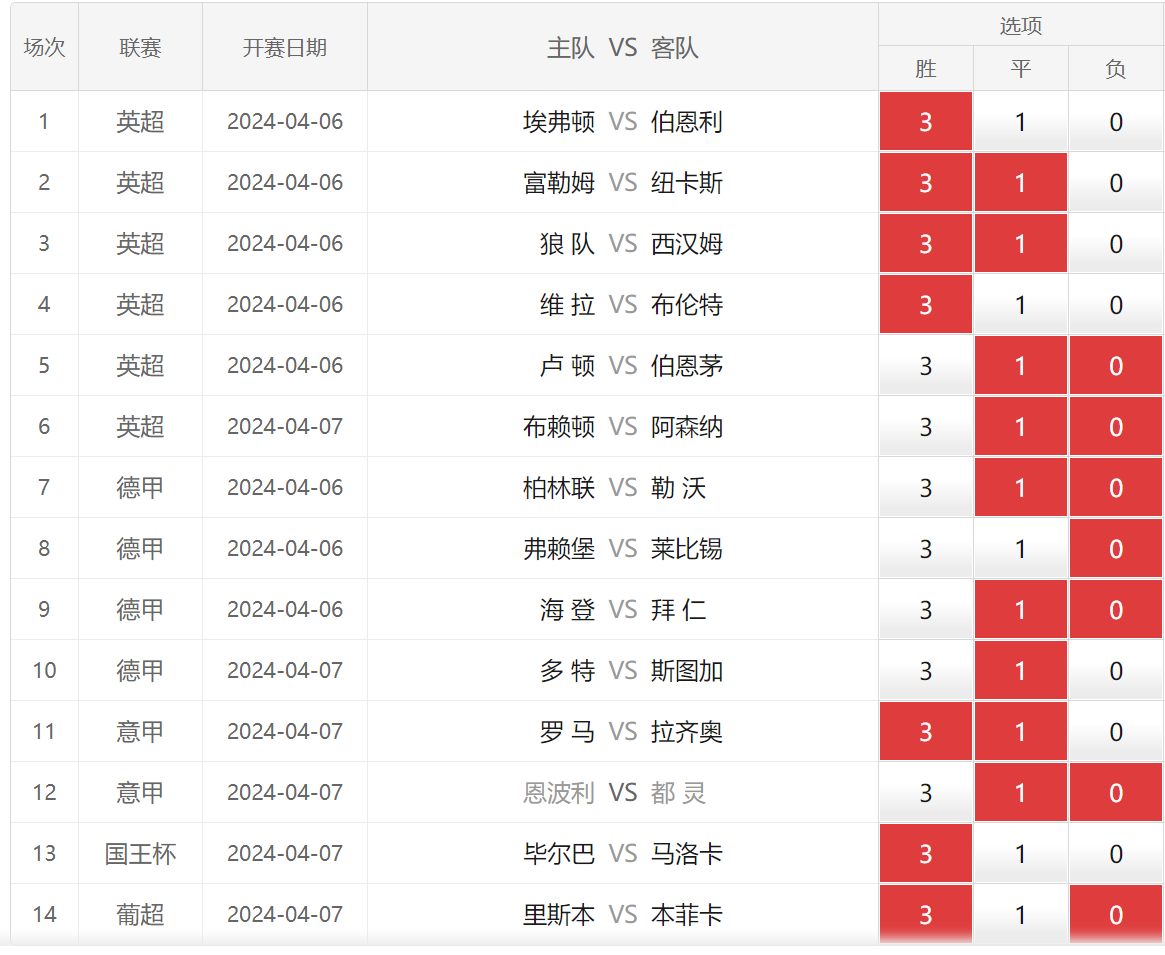Click team name 埃弗顿 in match 1
Screen dimensions: 1165x955
tap(559, 121)
